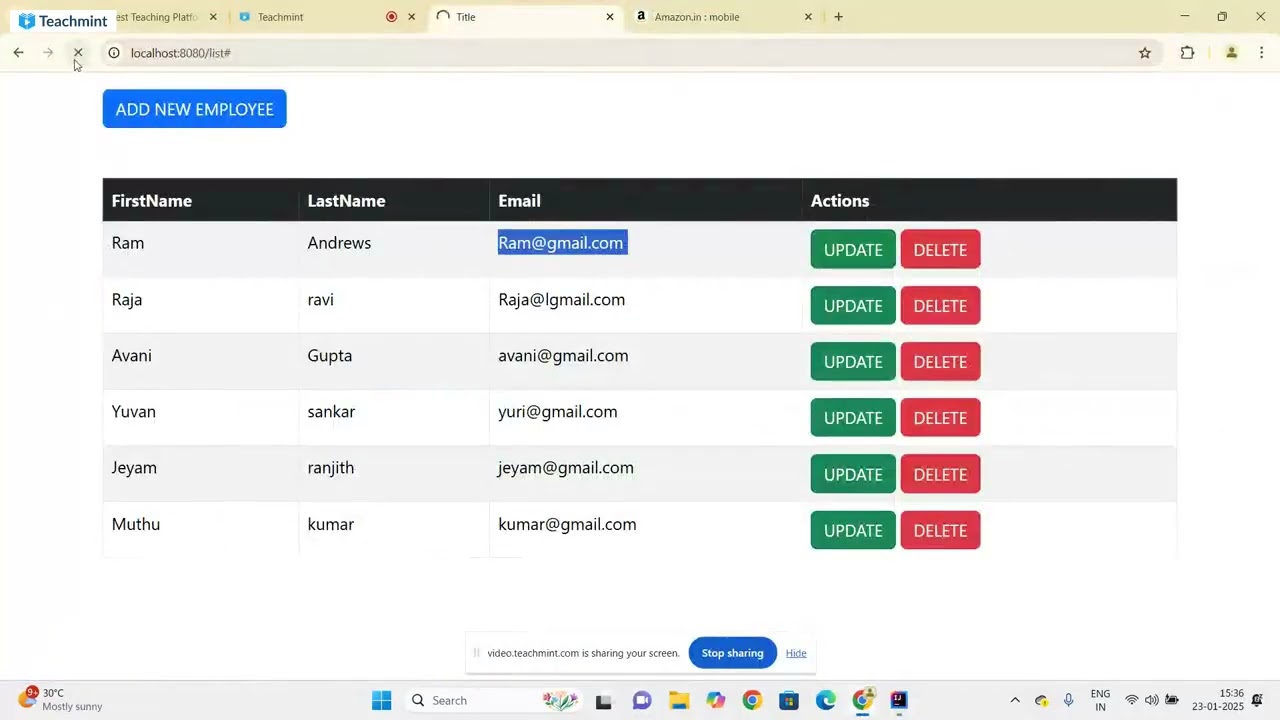Click the address bar URL
Screen dimensions: 1280x720
(181, 53)
